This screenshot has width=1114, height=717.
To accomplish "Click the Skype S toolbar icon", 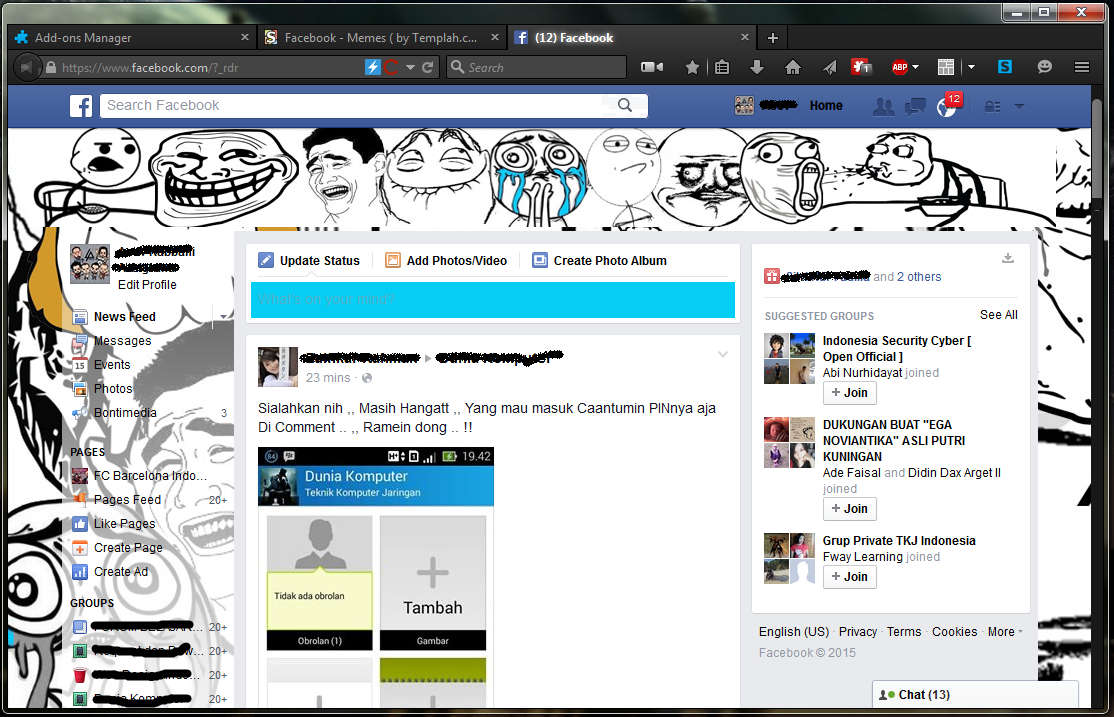I will tap(1005, 67).
